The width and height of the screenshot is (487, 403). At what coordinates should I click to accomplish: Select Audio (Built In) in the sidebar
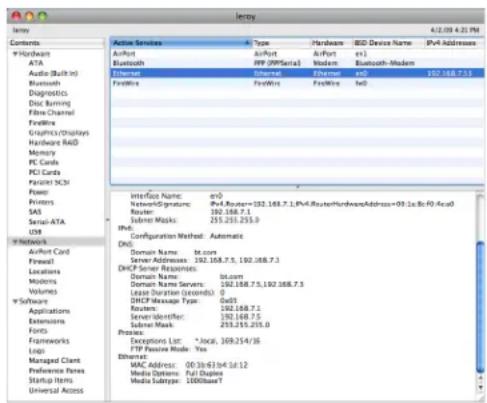point(53,73)
